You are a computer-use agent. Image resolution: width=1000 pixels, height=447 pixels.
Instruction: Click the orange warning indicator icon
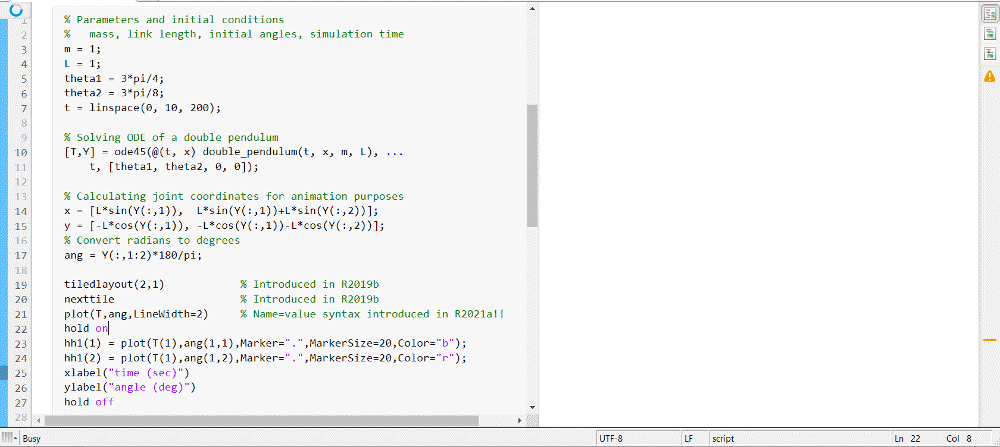click(x=989, y=75)
